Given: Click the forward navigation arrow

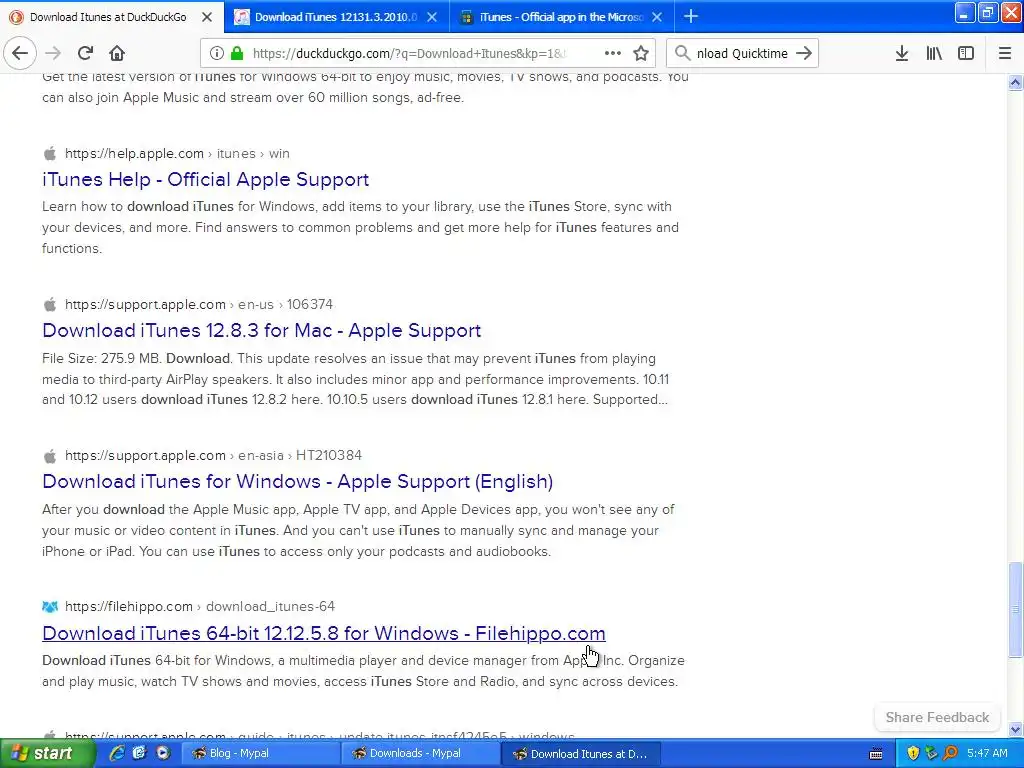Looking at the screenshot, I should [54, 53].
